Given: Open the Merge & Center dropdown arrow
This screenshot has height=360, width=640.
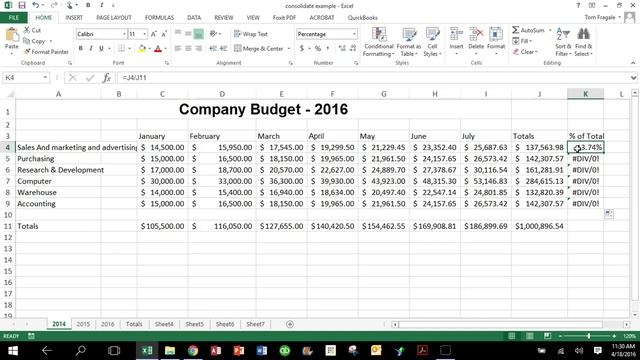Looking at the screenshot, I should (289, 49).
